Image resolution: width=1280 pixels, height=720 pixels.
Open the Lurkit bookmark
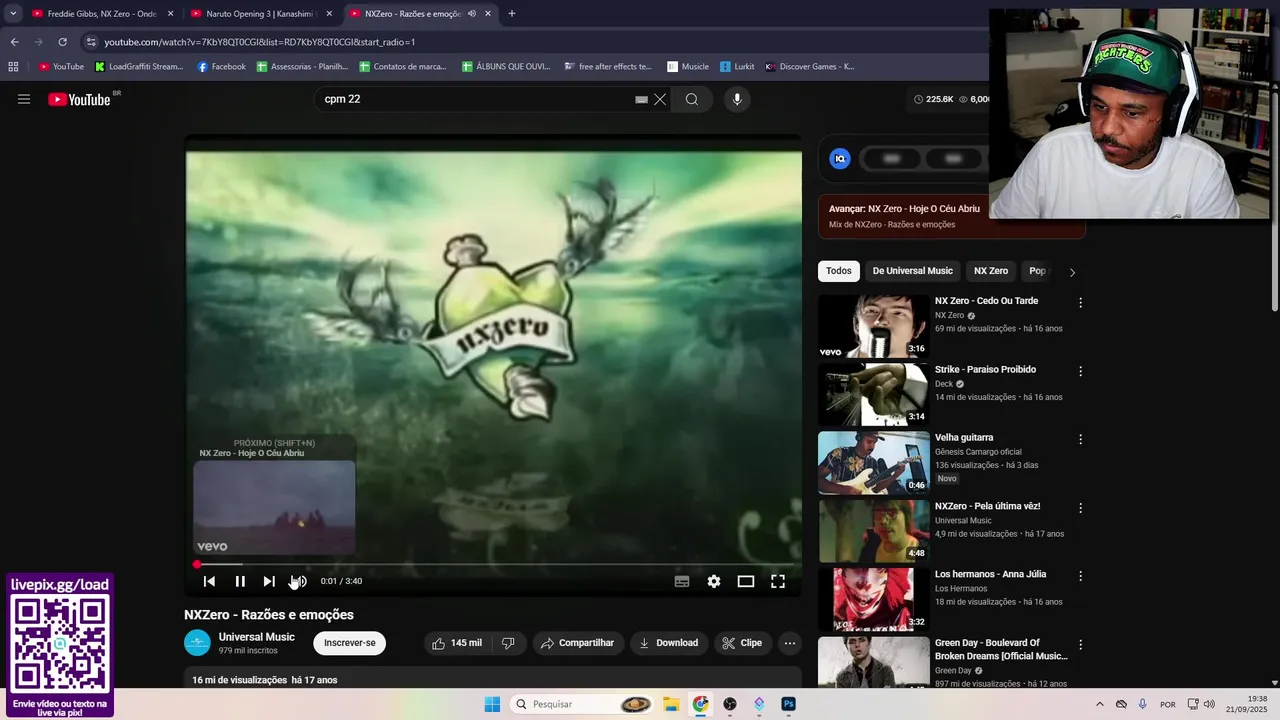(737, 67)
